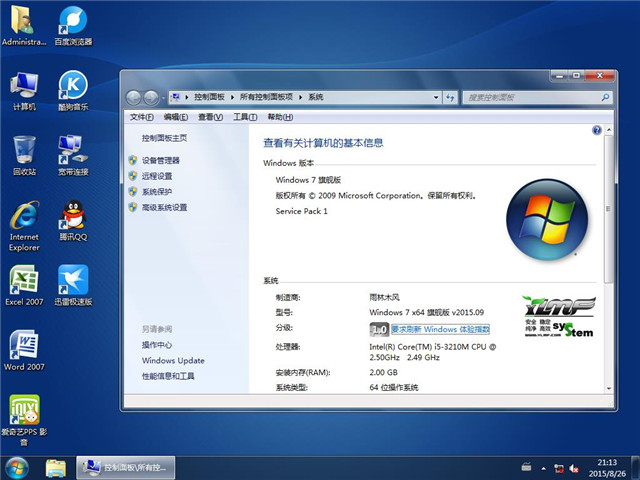
Task: Click the scrollbar up arrow
Action: click(609, 130)
